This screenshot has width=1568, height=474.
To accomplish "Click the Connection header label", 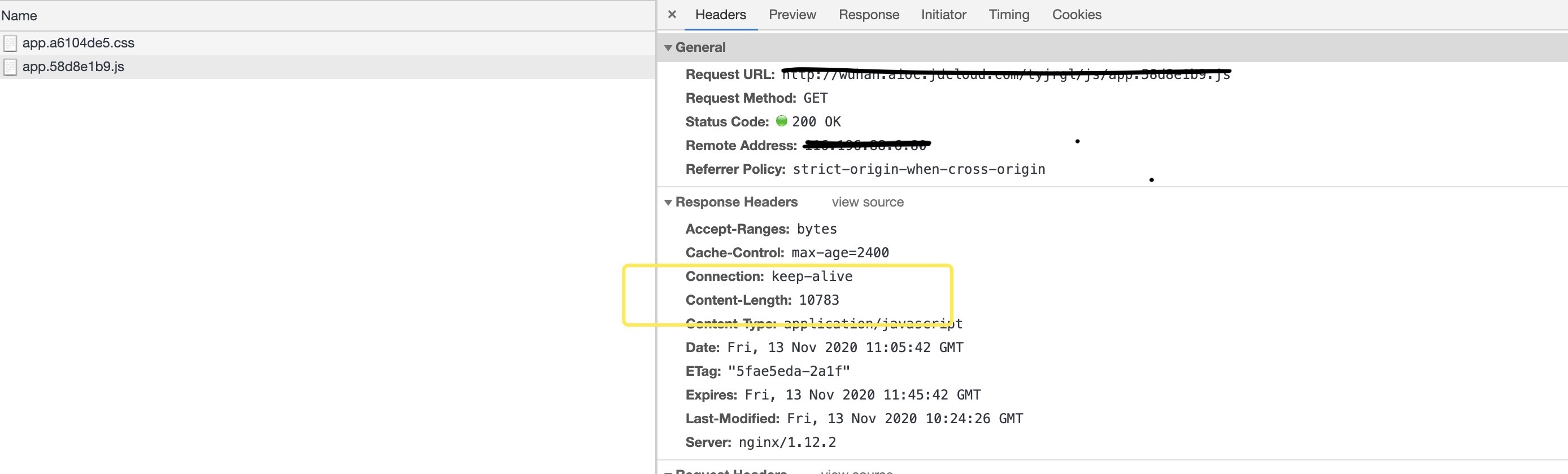I will (724, 276).
